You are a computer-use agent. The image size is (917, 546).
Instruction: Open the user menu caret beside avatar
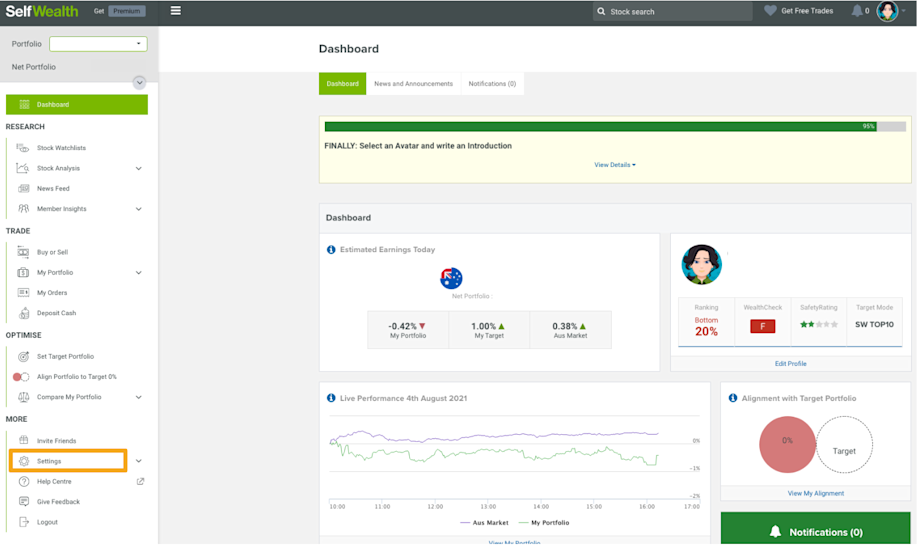(904, 11)
